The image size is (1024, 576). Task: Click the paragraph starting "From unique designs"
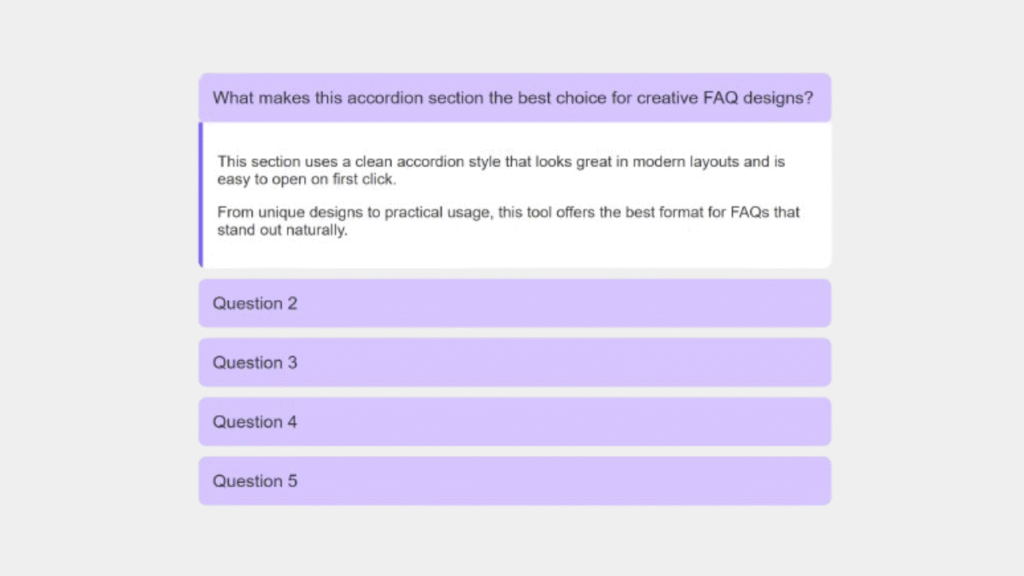click(x=508, y=221)
